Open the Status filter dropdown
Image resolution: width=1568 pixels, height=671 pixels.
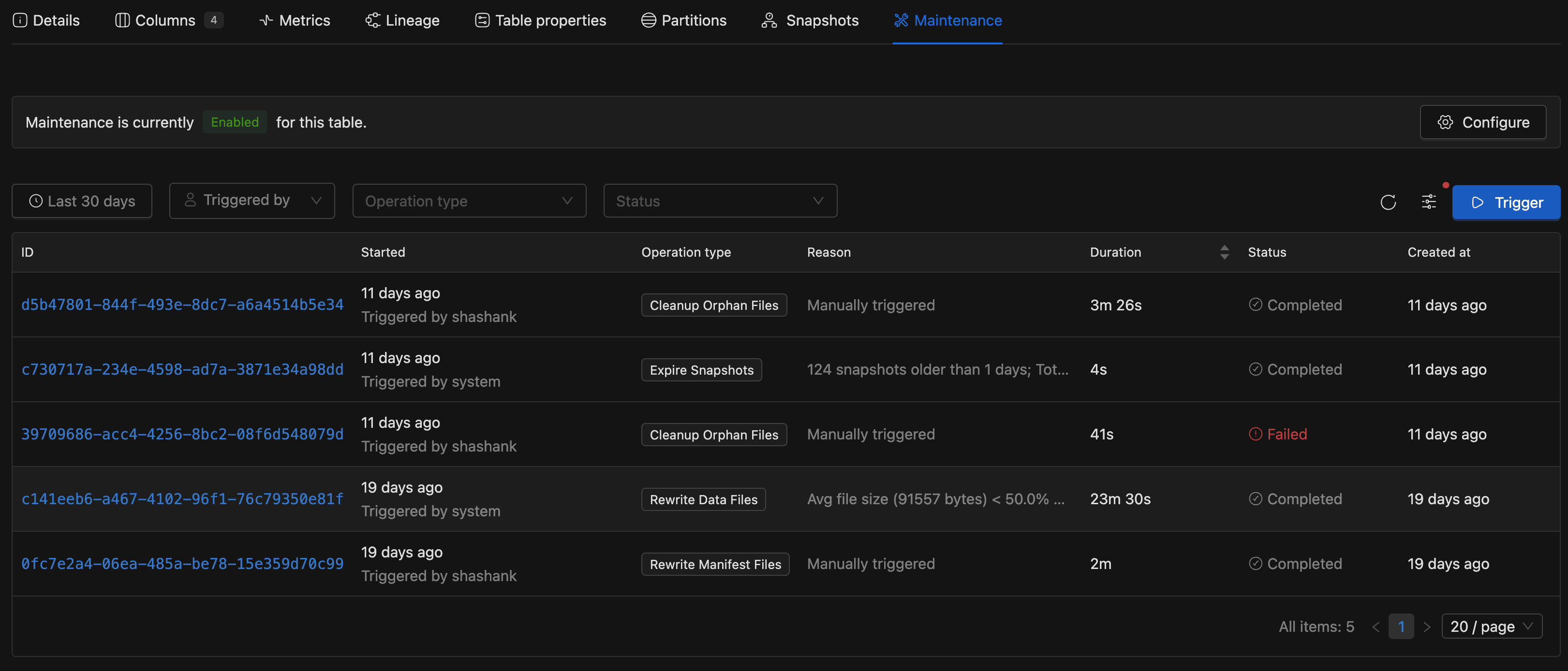pyautogui.click(x=720, y=201)
